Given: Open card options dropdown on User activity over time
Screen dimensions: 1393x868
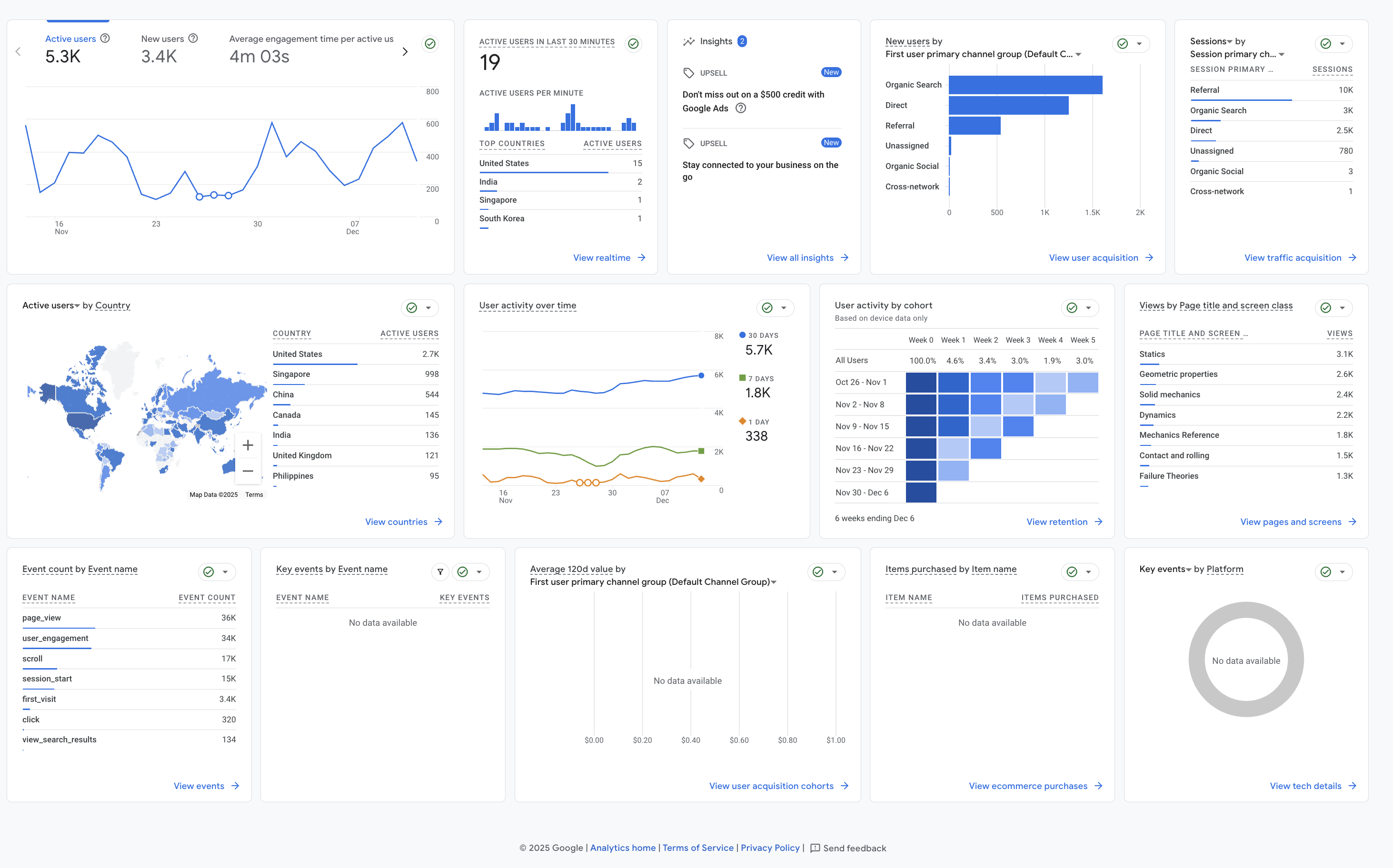Looking at the screenshot, I should [784, 308].
